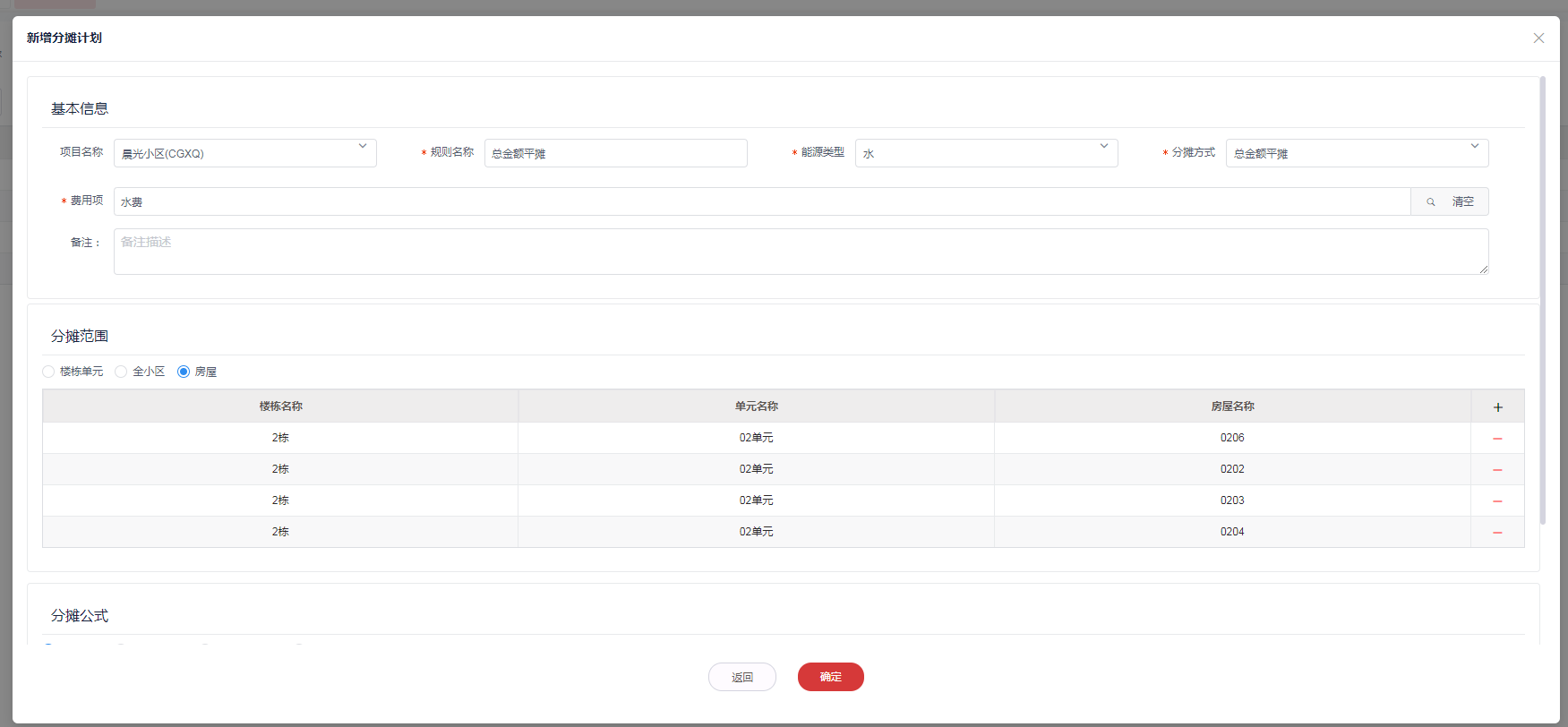The image size is (1568, 727).
Task: Click 清空 to clear the fee item
Action: (1463, 202)
